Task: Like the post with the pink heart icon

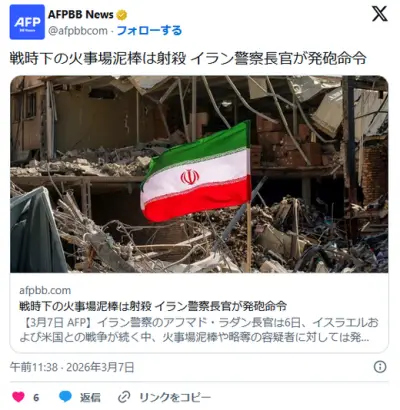Action: pyautogui.click(x=18, y=397)
